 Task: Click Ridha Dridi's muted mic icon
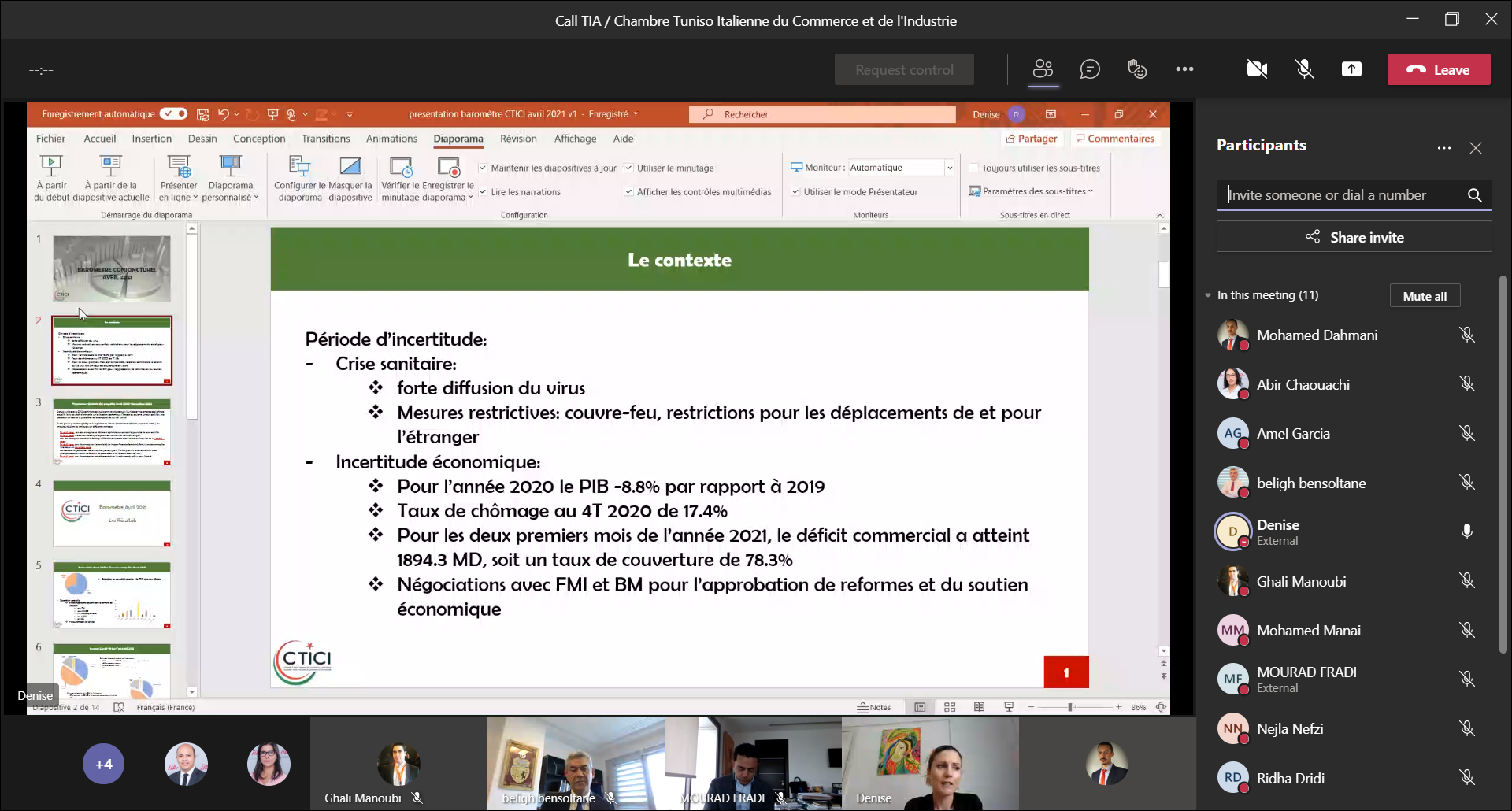pyautogui.click(x=1466, y=777)
